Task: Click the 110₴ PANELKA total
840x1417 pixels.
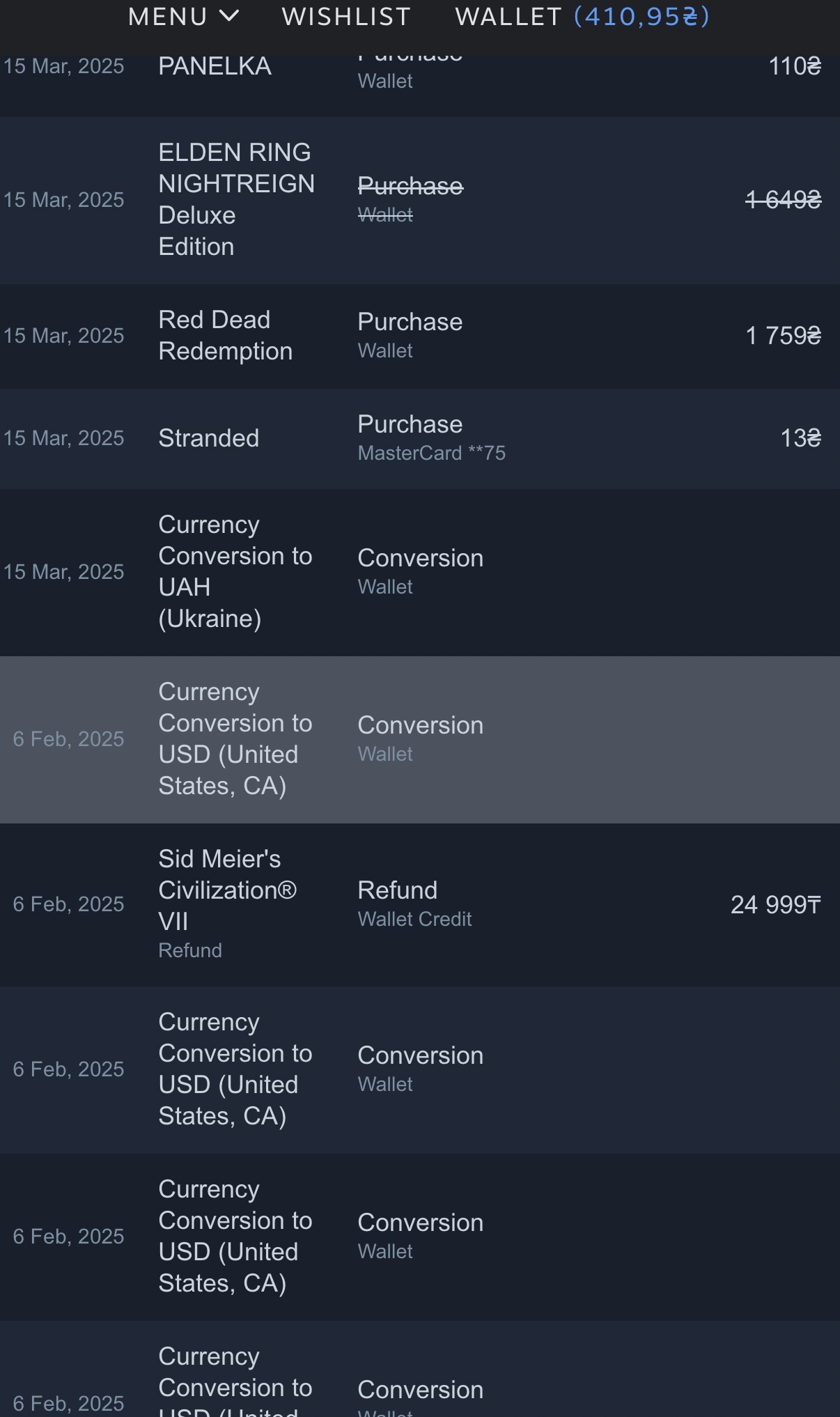Action: click(794, 67)
